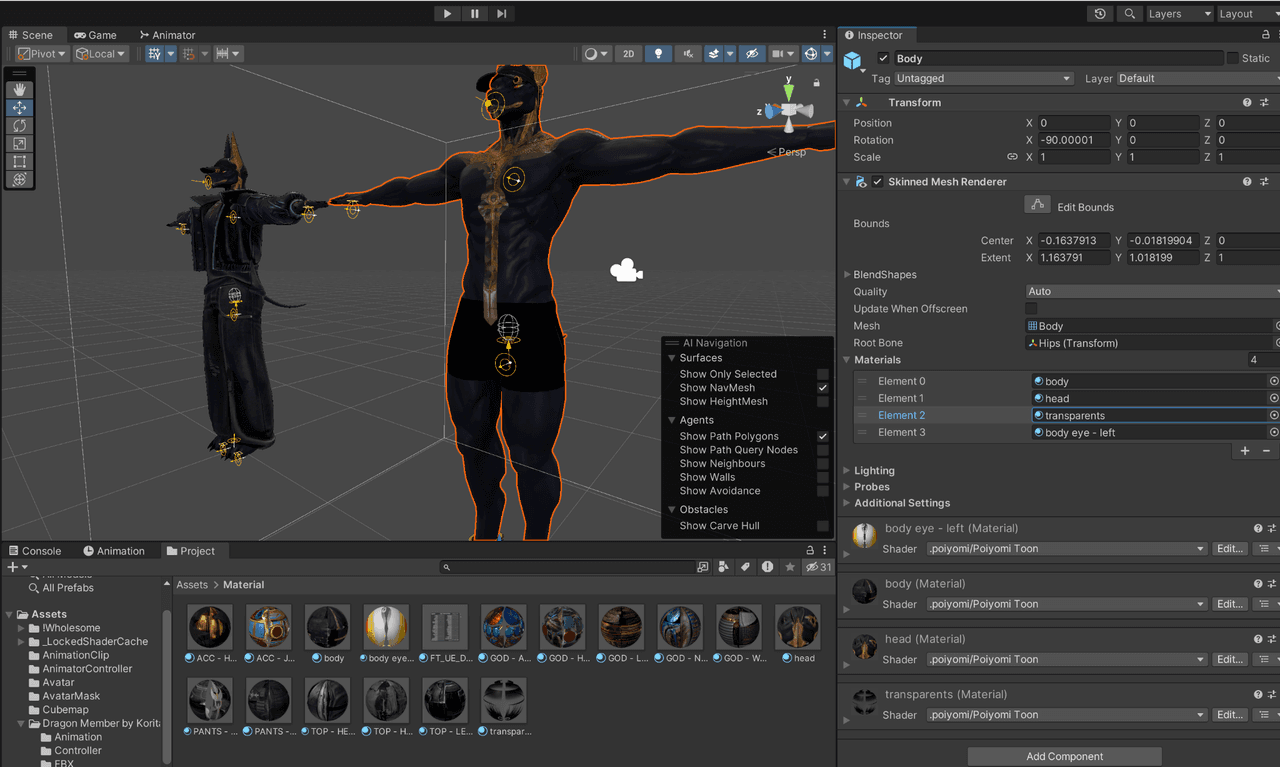Select the Rect tool
The width and height of the screenshot is (1280, 767).
pos(19,162)
